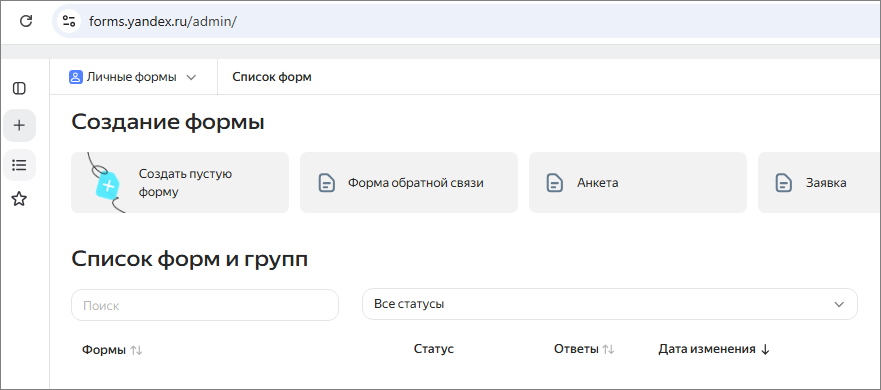Open favorites via the star icon
The height and width of the screenshot is (390, 881).
point(19,198)
